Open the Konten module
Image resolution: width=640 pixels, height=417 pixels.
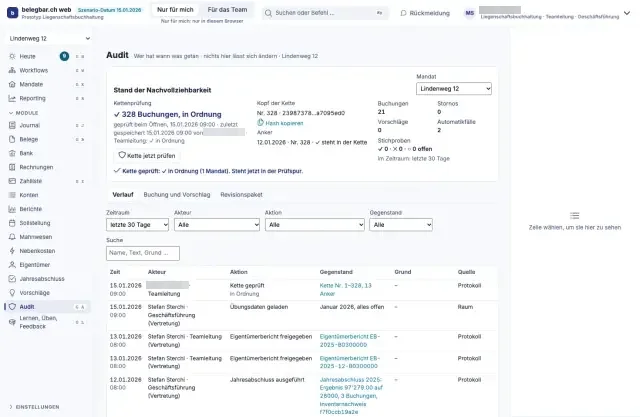click(47, 195)
